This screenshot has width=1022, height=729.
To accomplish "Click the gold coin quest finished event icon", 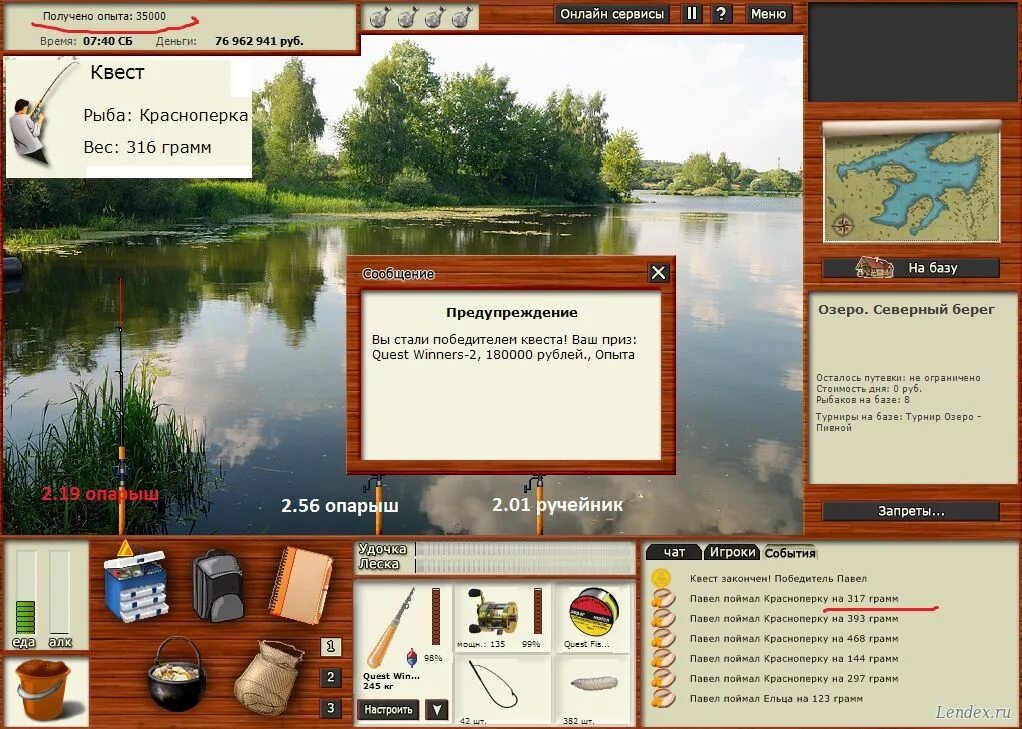I will pyautogui.click(x=662, y=578).
